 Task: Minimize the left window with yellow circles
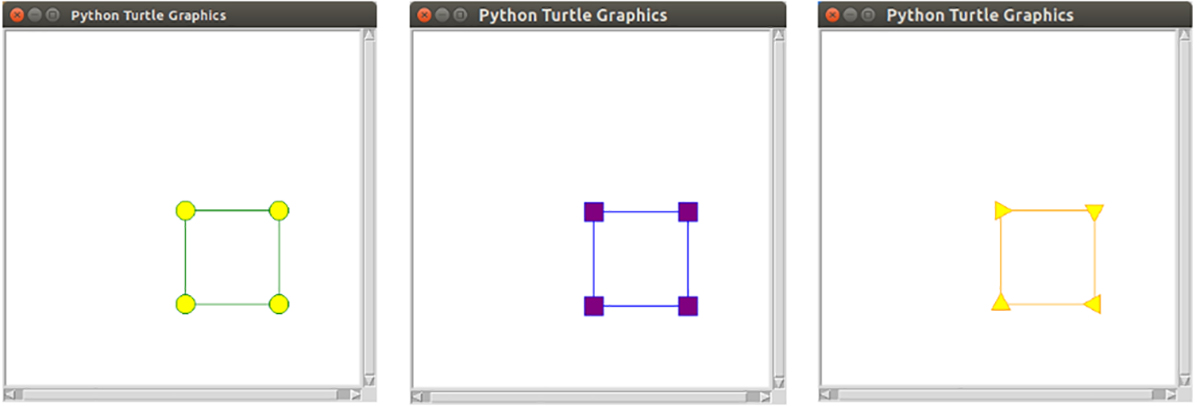[35, 15]
